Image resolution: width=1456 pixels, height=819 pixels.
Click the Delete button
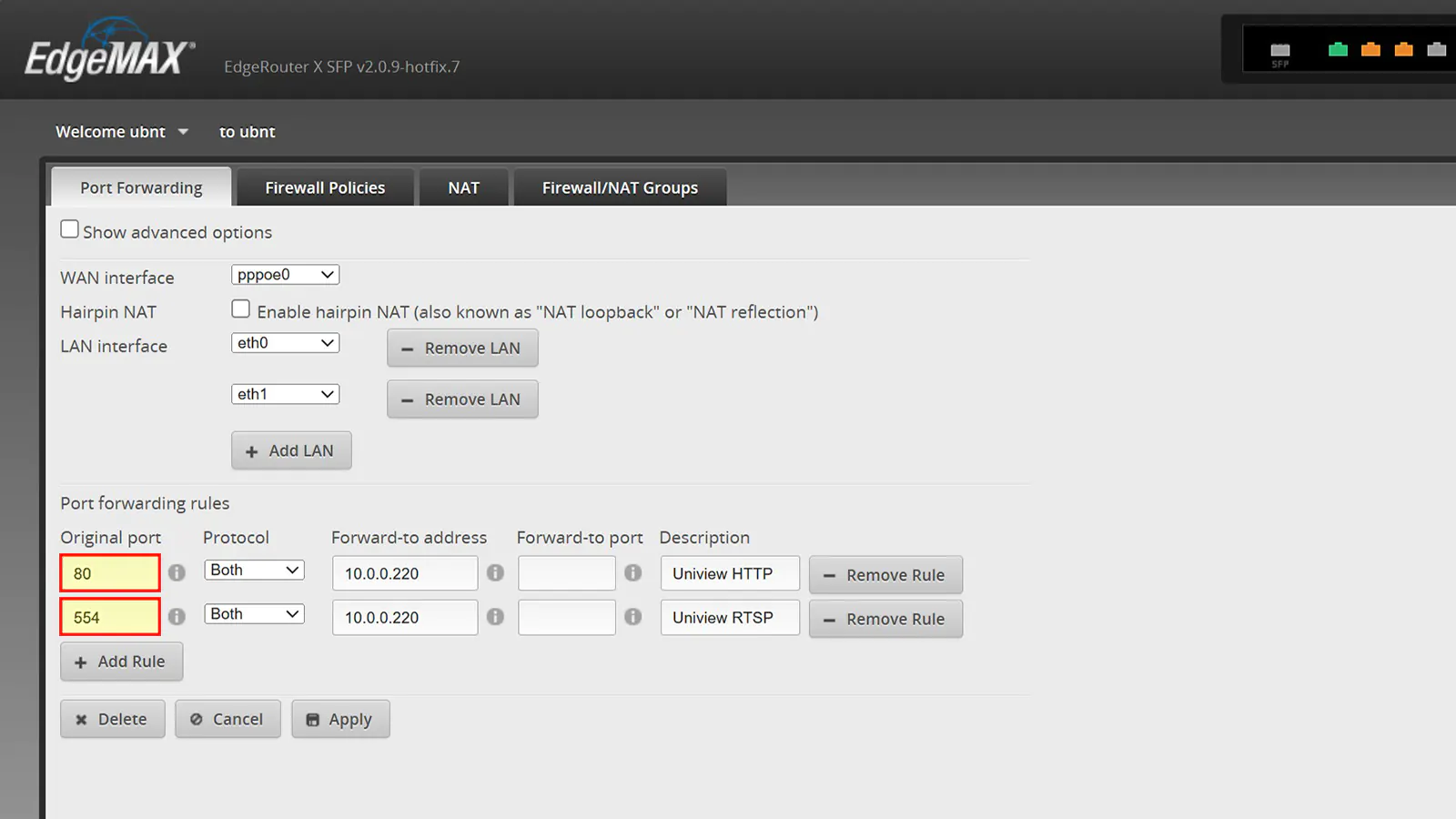pos(113,719)
